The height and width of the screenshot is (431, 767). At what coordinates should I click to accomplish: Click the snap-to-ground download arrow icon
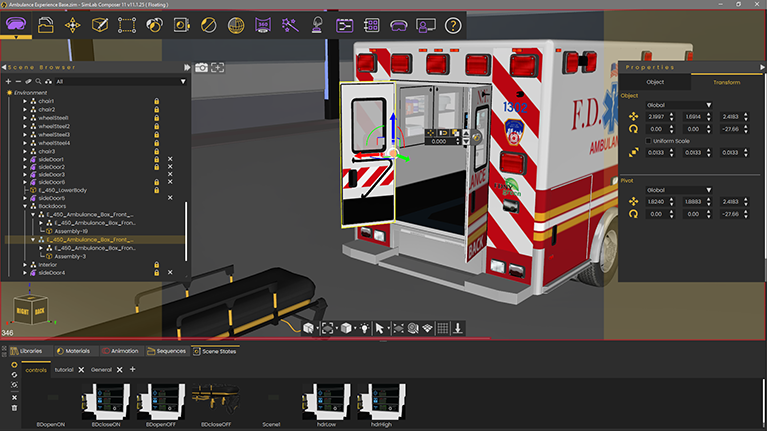pyautogui.click(x=458, y=328)
